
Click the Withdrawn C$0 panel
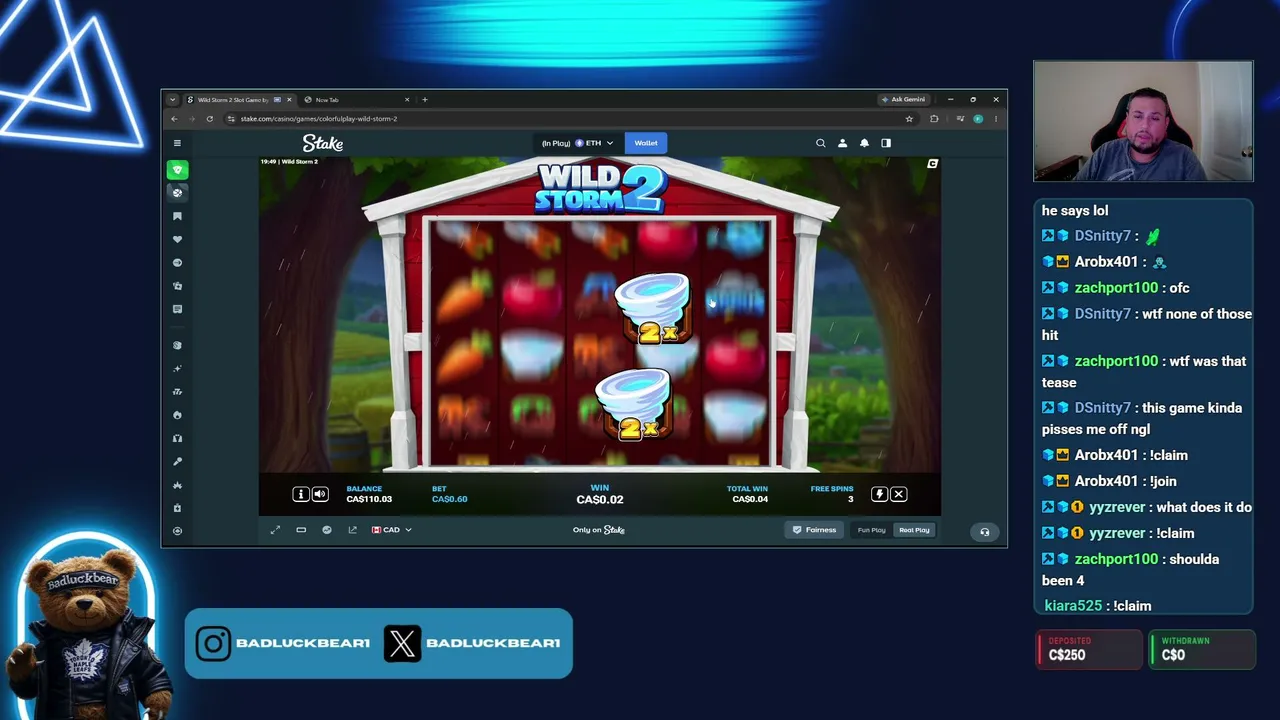click(1202, 649)
